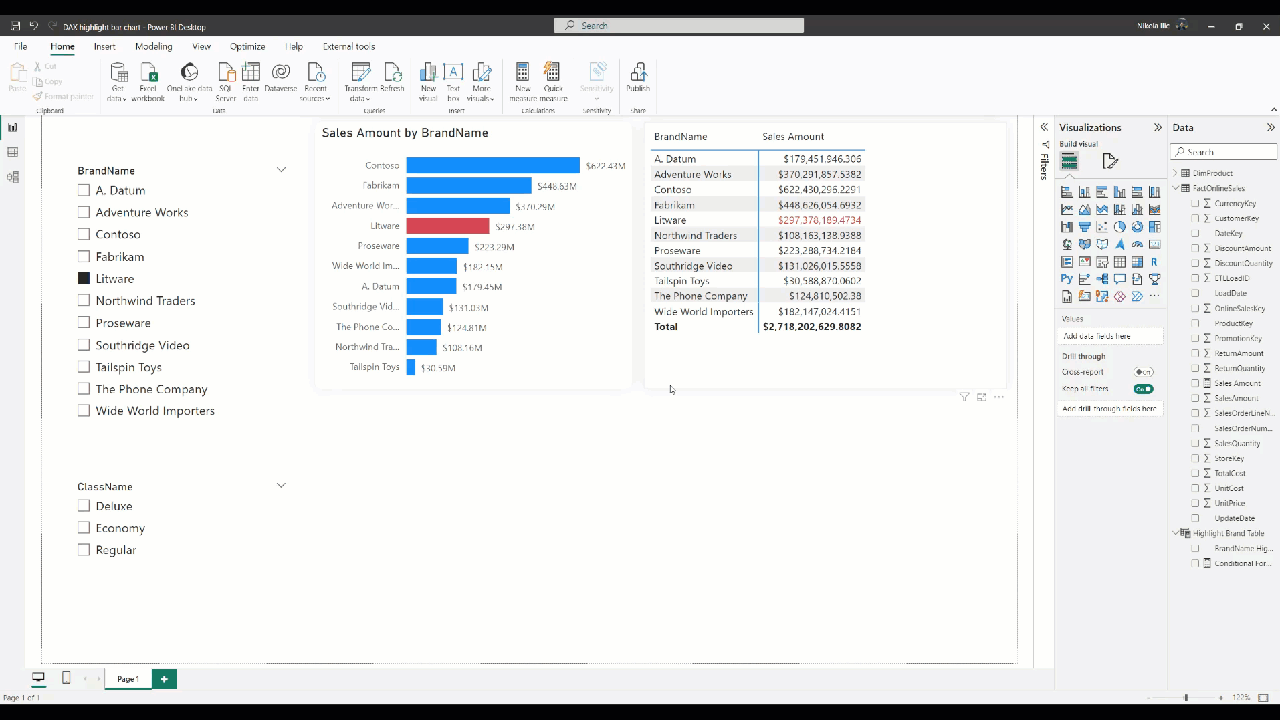Click the Enter data button
This screenshot has width=1280, height=720.
pos(251,82)
